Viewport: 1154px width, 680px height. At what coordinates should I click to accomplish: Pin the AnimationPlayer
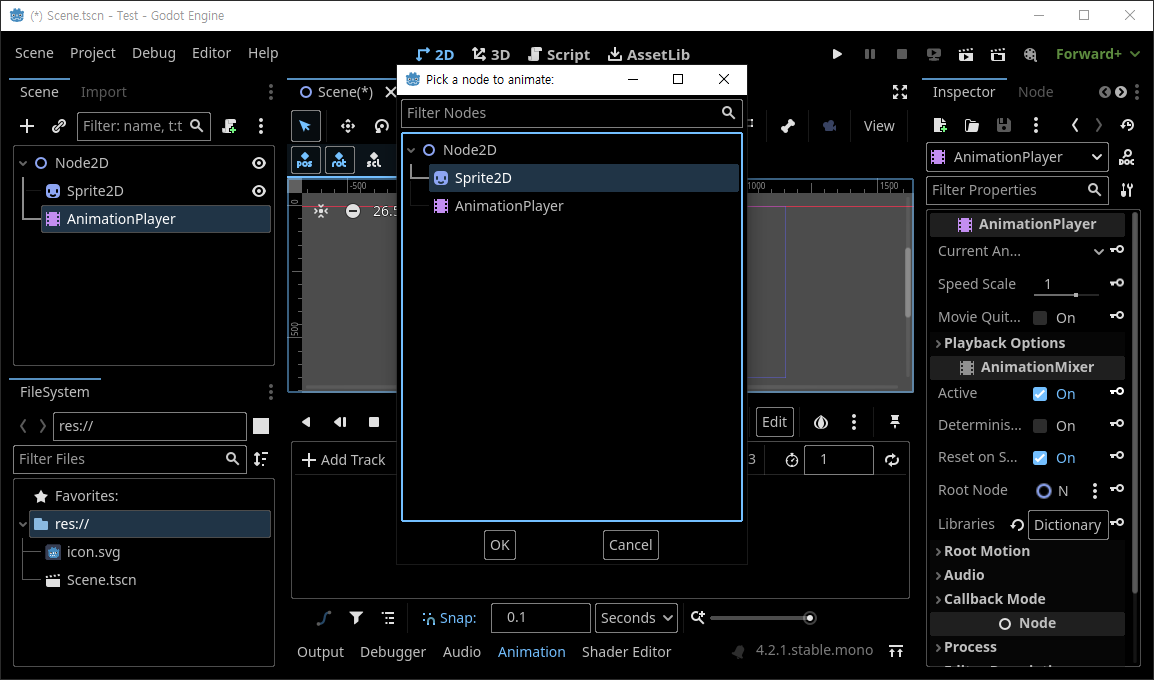pyautogui.click(x=895, y=422)
